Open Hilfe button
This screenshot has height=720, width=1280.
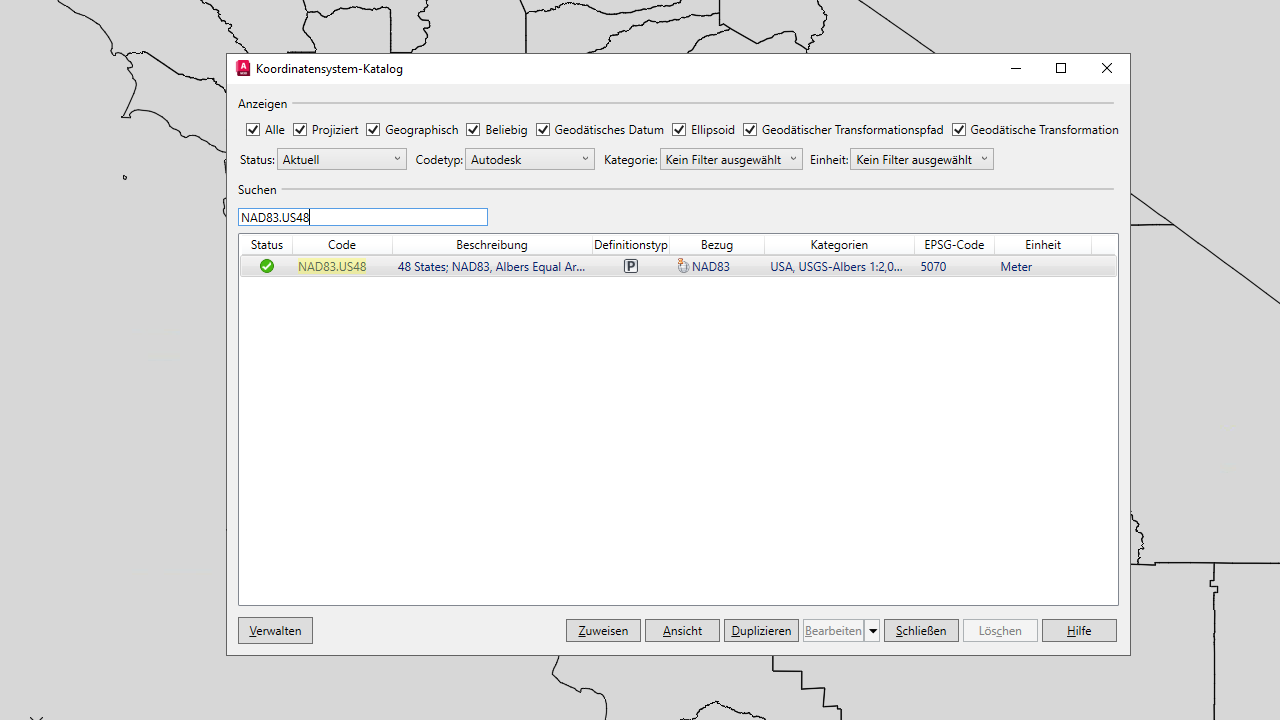click(1079, 631)
